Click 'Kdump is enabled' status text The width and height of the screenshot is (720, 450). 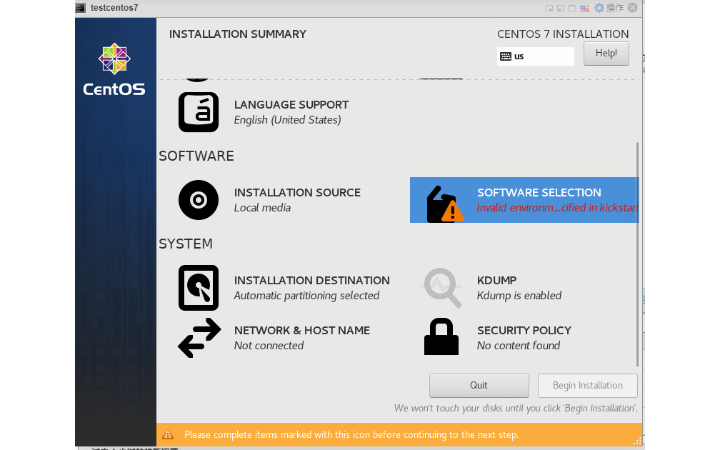tap(519, 295)
